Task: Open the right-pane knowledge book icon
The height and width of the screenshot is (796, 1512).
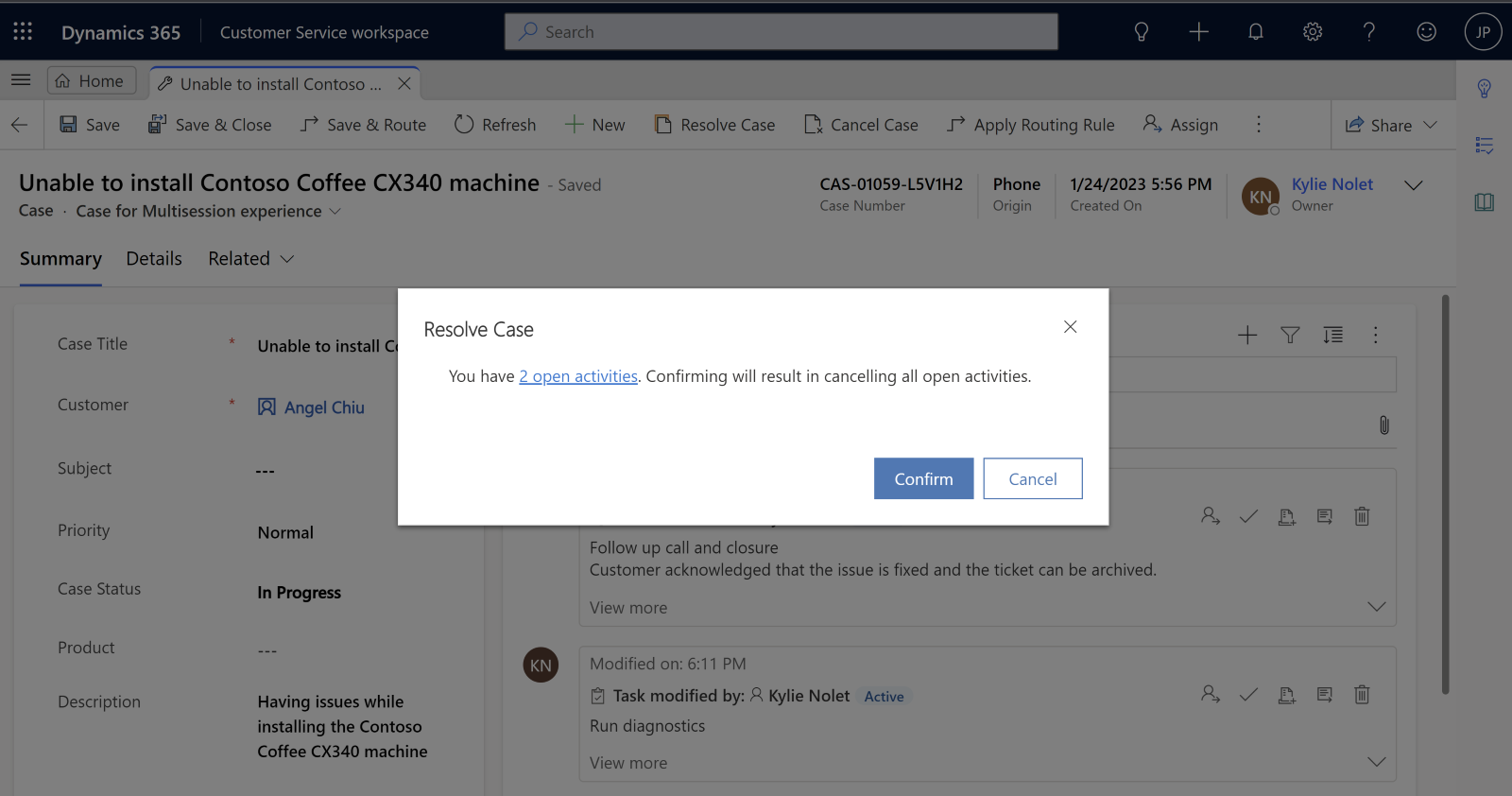Action: (1485, 202)
